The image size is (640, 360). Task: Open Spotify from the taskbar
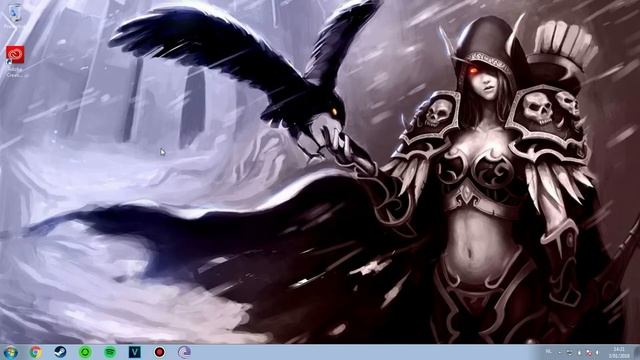[110, 352]
